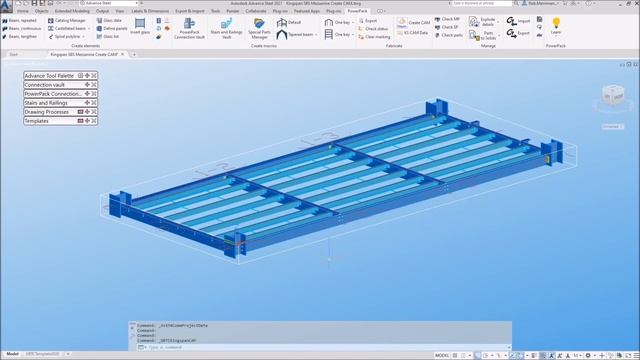
Task: Open the Explode details dropdown arrow
Action: 498,22
